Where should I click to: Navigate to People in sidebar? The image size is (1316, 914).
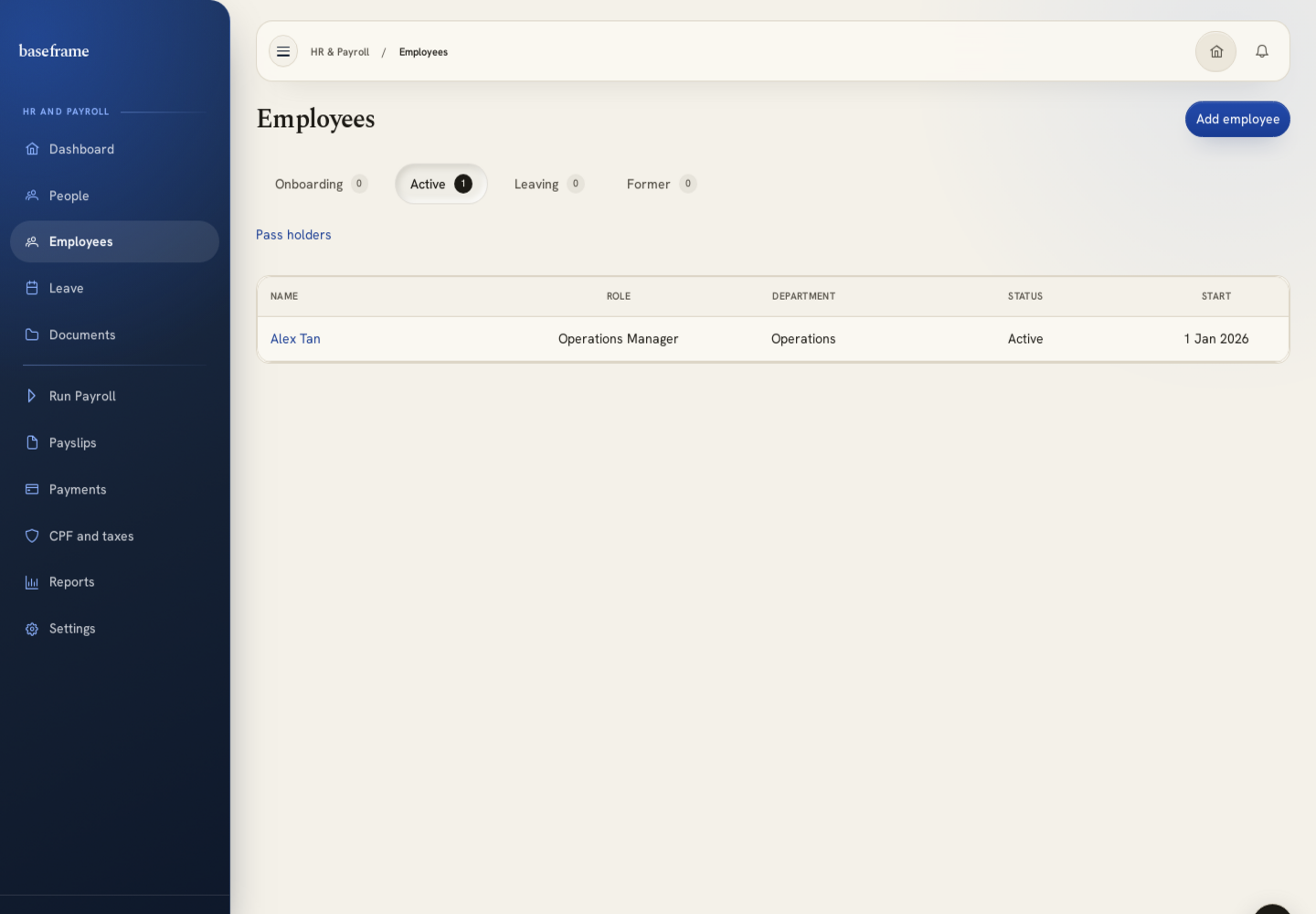[x=69, y=196]
